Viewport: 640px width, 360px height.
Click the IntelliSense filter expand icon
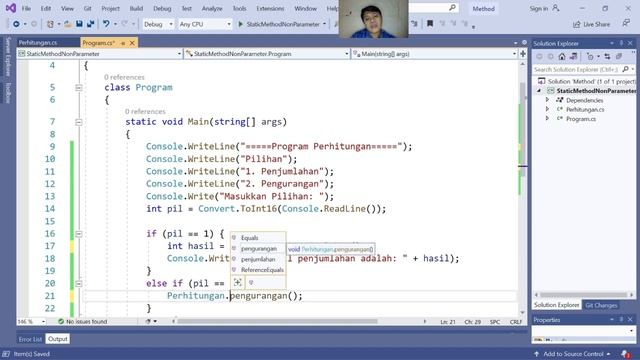pyautogui.click(x=238, y=282)
